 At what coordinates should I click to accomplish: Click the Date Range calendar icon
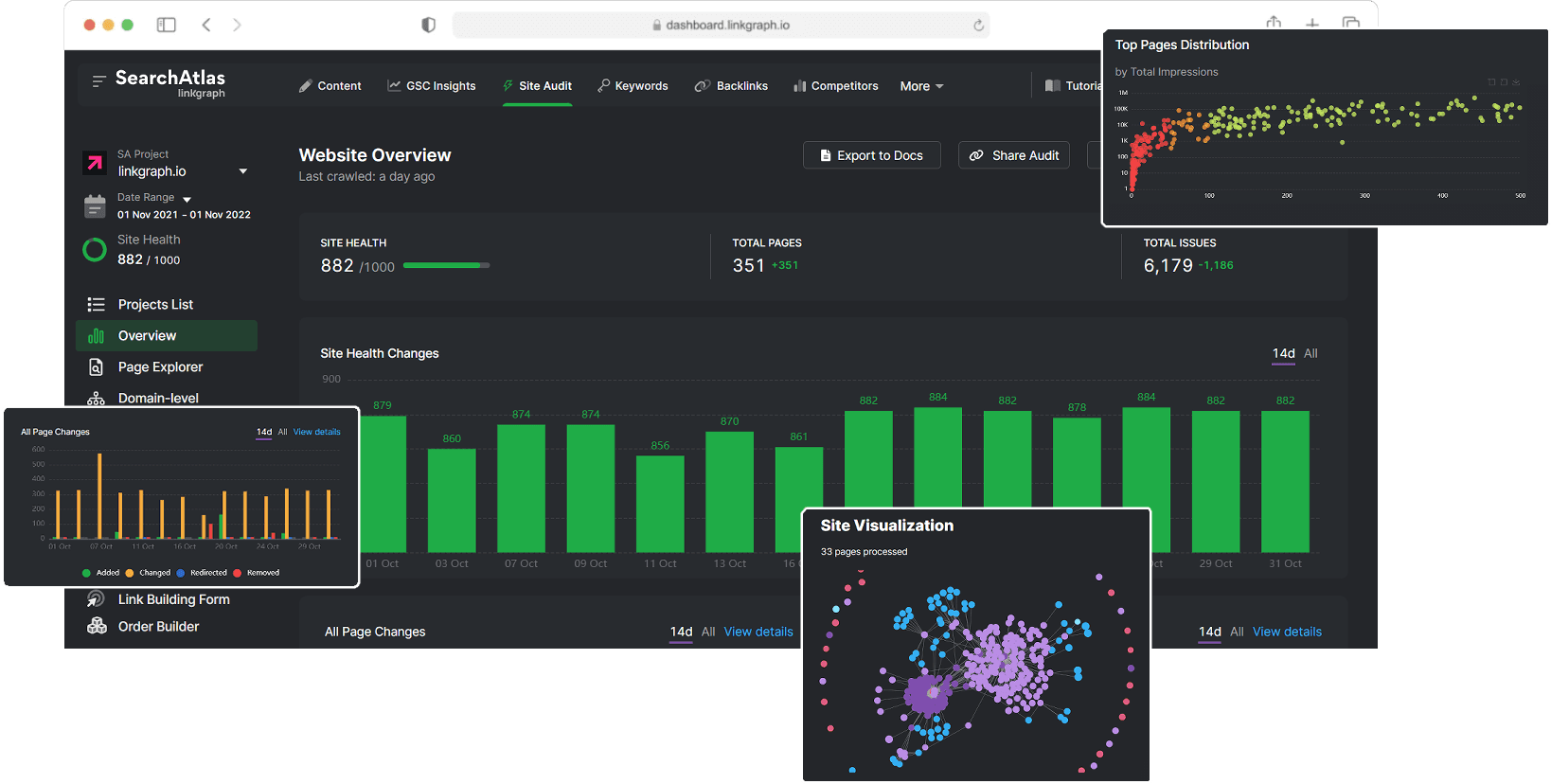pos(95,206)
